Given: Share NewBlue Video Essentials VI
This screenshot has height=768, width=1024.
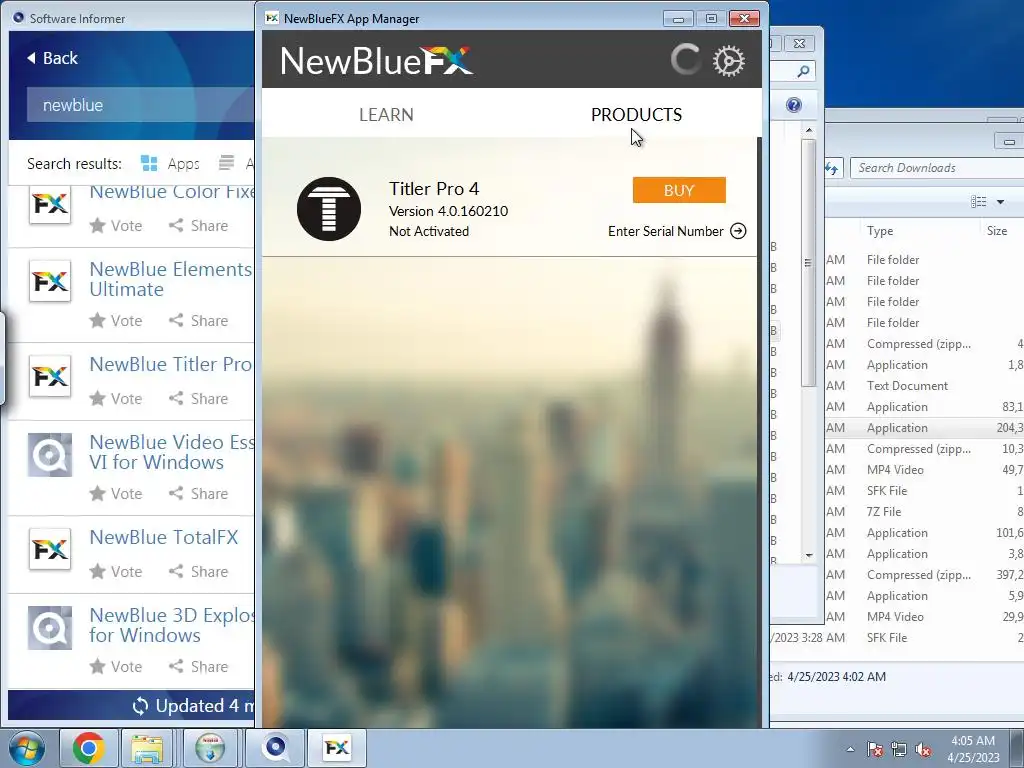Looking at the screenshot, I should point(199,494).
